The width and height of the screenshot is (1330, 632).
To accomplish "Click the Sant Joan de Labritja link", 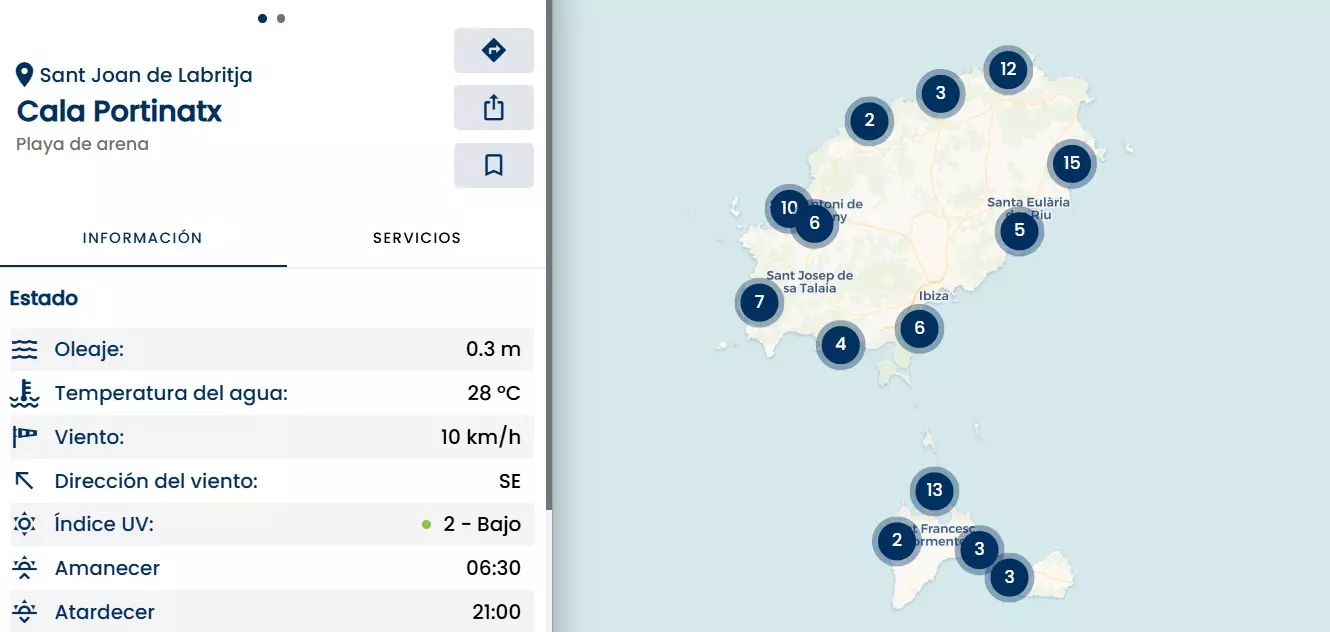I will tap(146, 75).
